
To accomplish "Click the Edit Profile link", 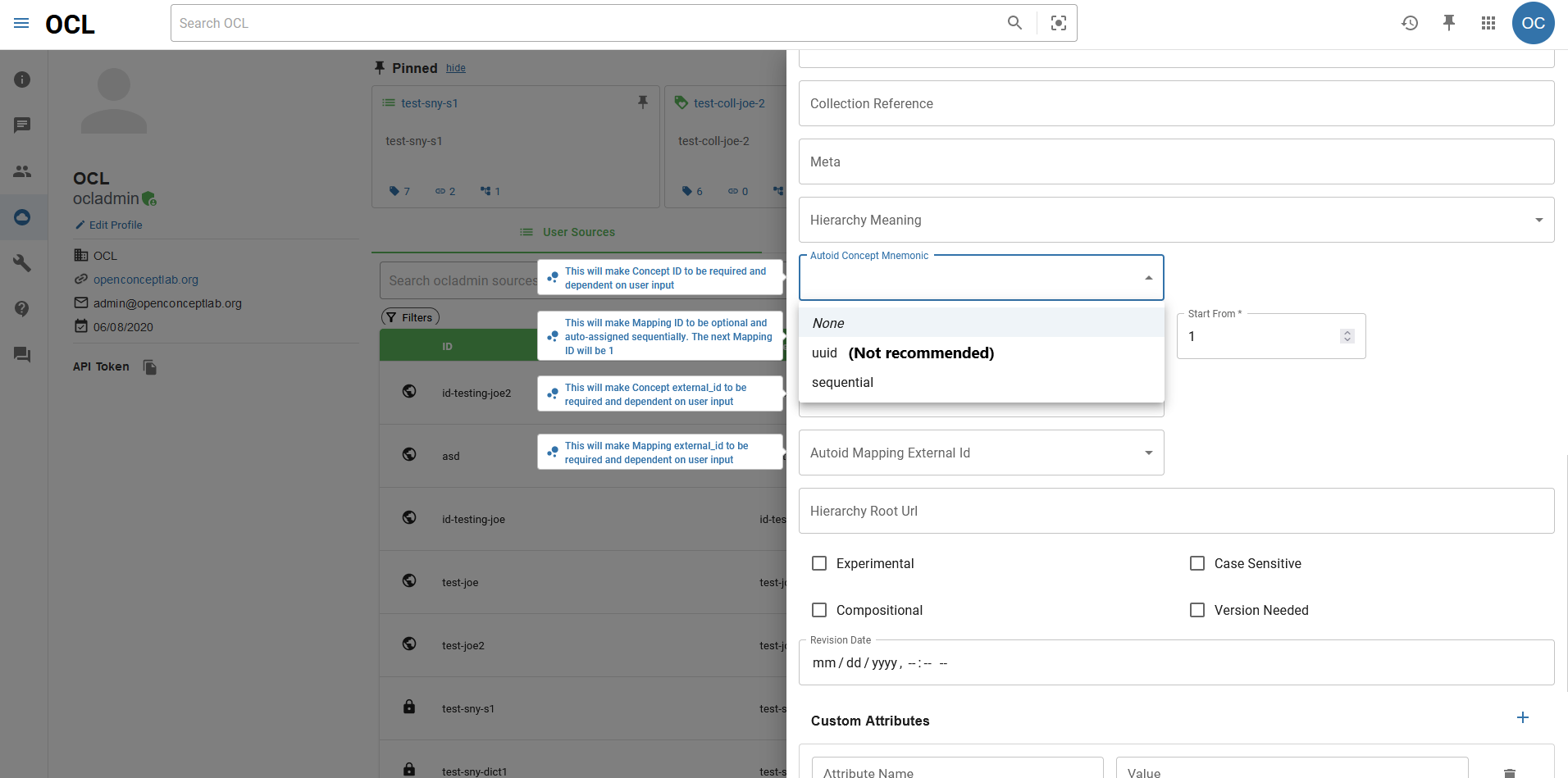I will coord(108,225).
